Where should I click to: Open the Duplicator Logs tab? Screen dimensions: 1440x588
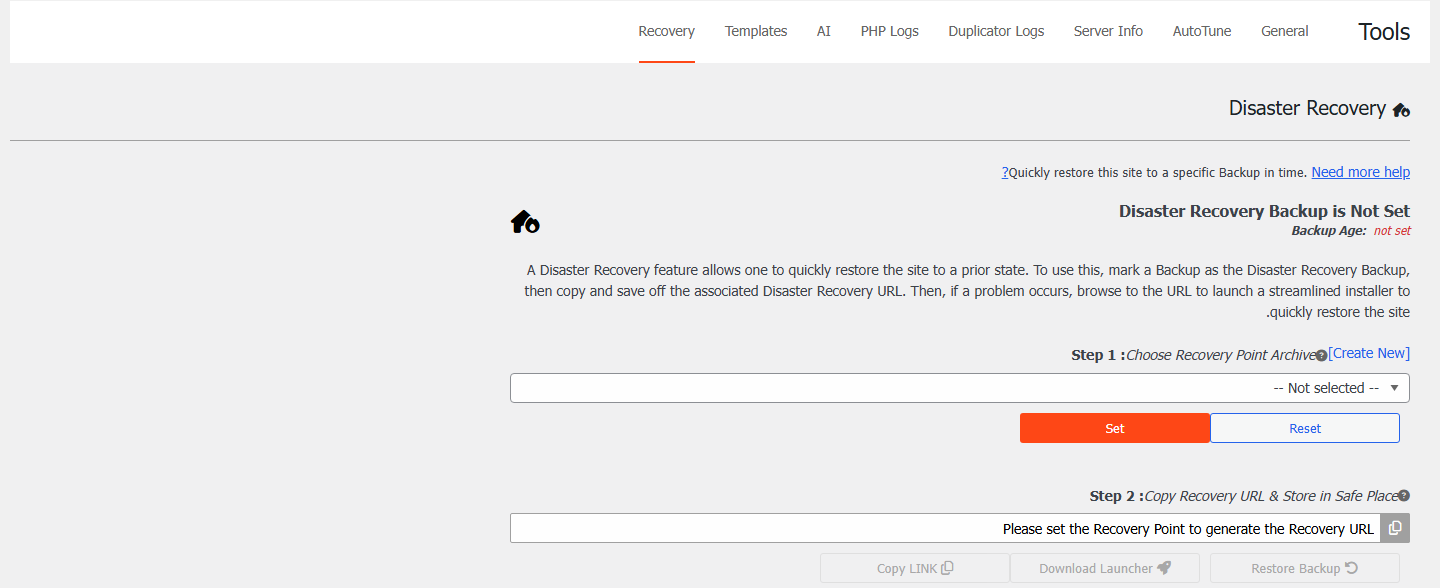point(996,31)
